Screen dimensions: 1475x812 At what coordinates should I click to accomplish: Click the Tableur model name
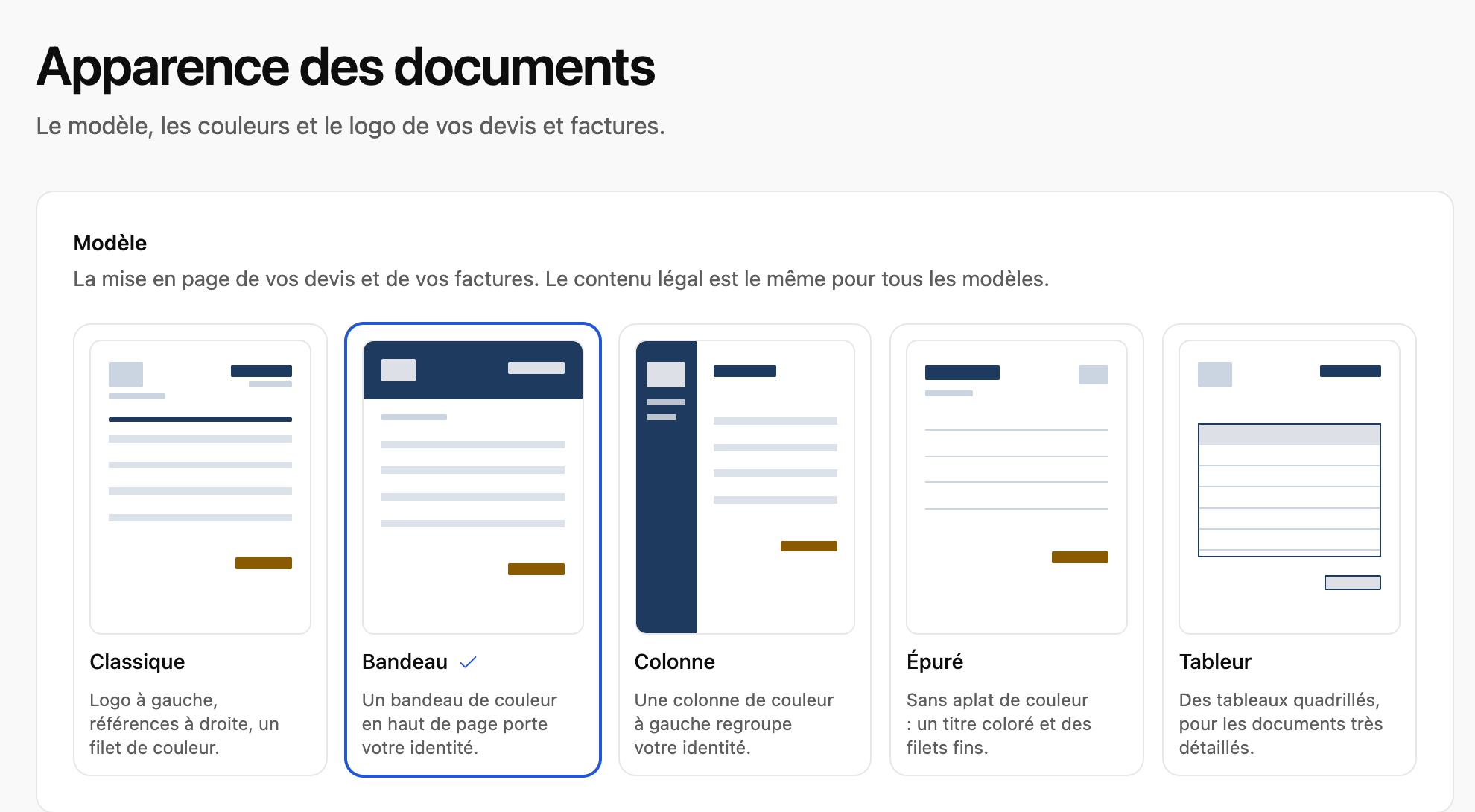(1215, 662)
